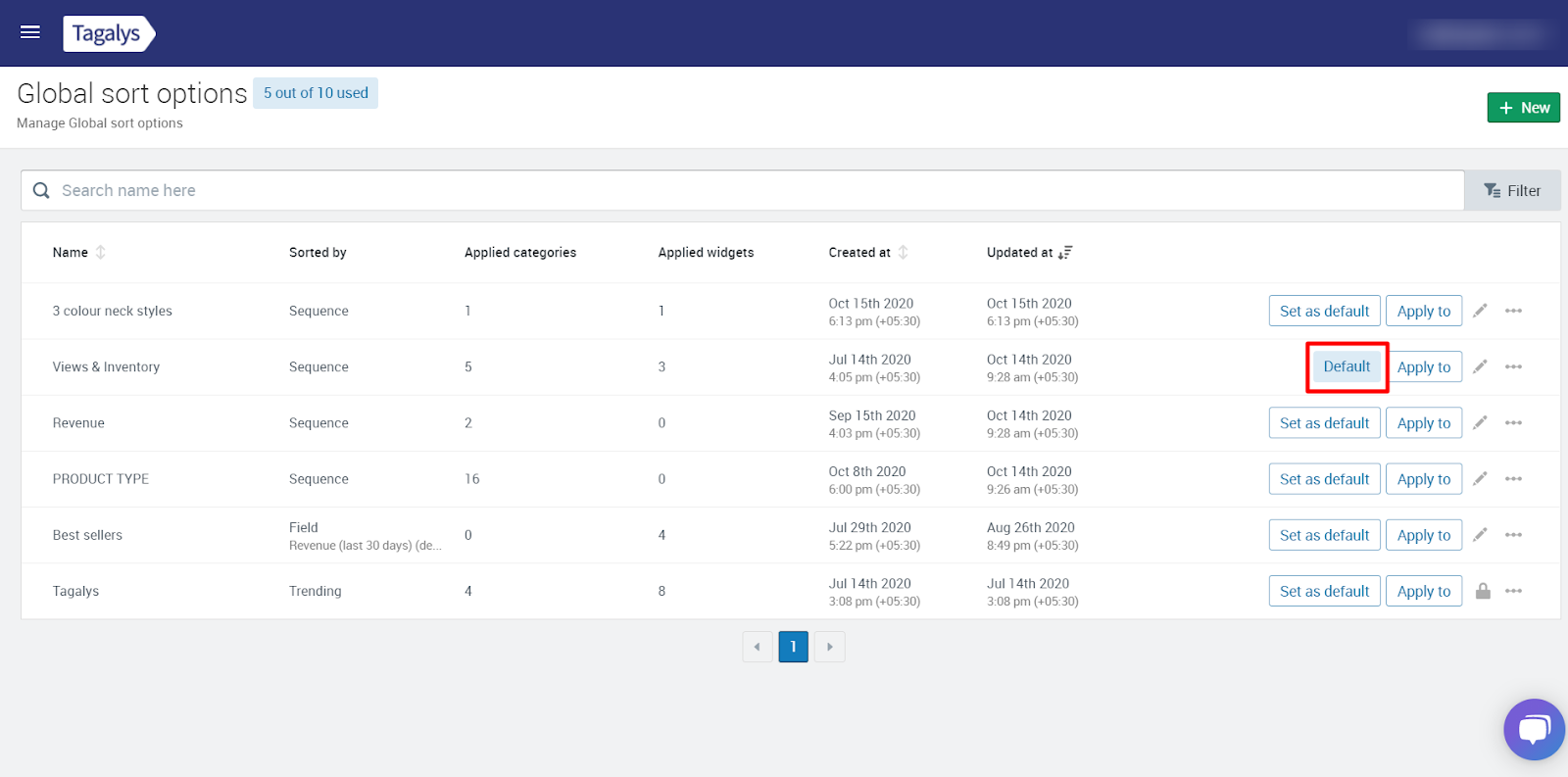Image resolution: width=1568 pixels, height=777 pixels.
Task: Edit Best sellers with pencil icon
Action: pyautogui.click(x=1480, y=534)
